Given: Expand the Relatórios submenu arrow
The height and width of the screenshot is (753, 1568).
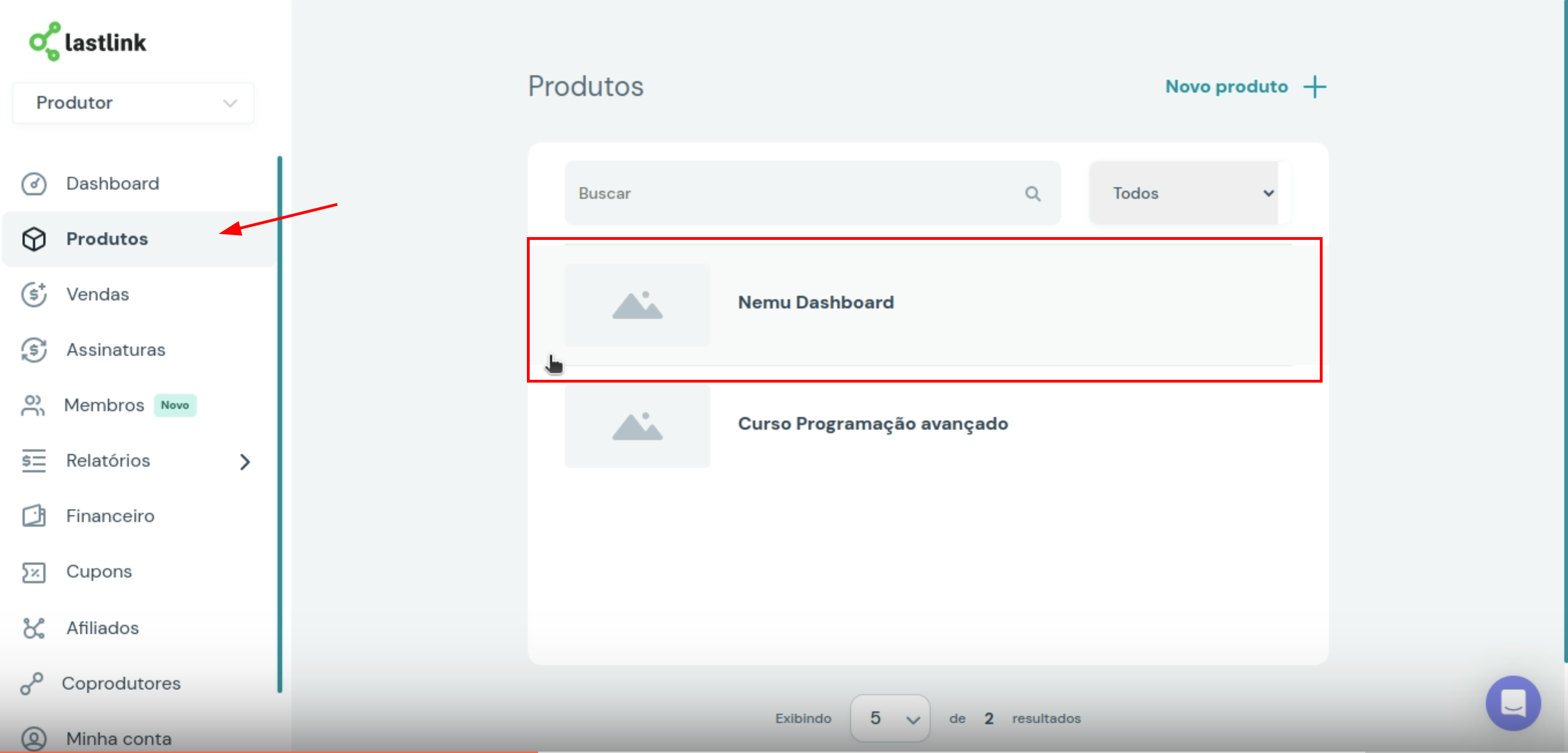Looking at the screenshot, I should tap(245, 462).
